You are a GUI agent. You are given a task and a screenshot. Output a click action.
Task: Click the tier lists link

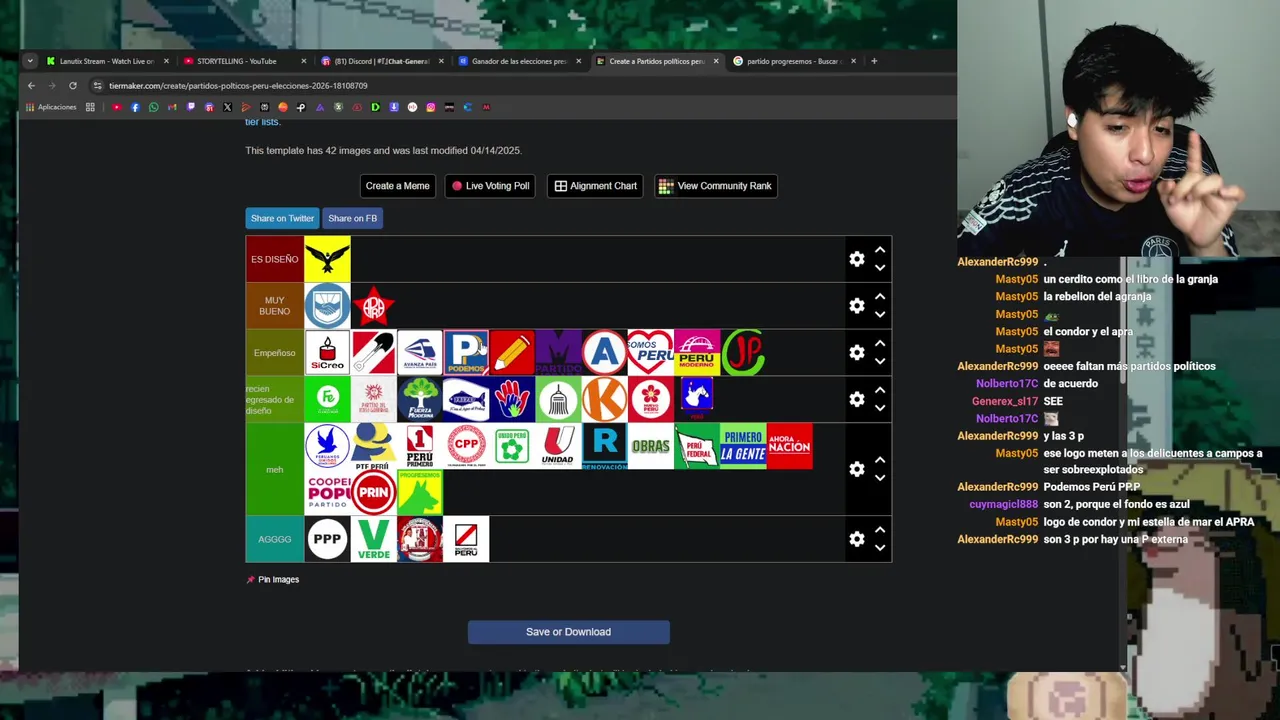(262, 122)
